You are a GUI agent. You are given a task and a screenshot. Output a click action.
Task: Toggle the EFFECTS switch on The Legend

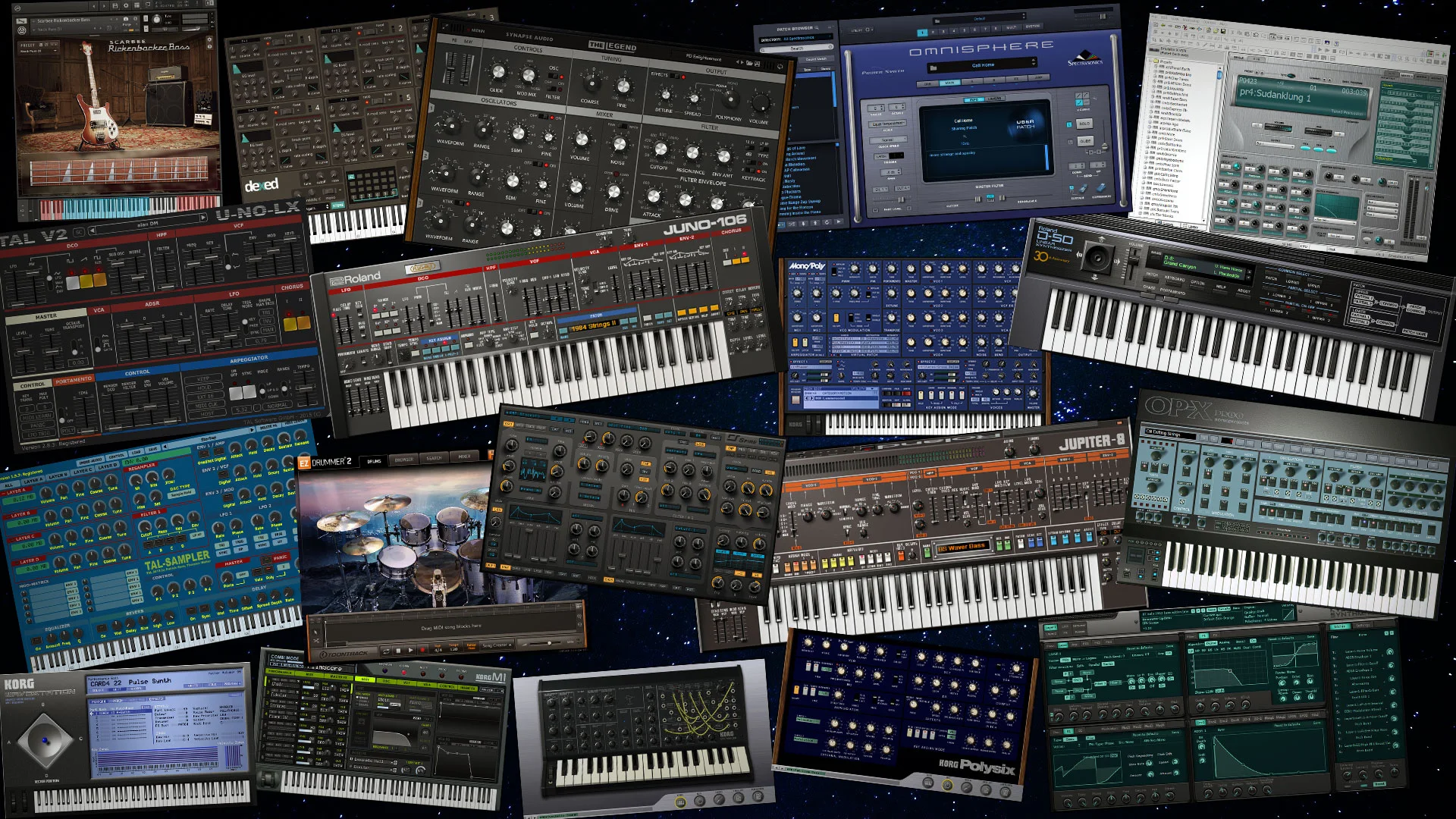click(x=675, y=76)
